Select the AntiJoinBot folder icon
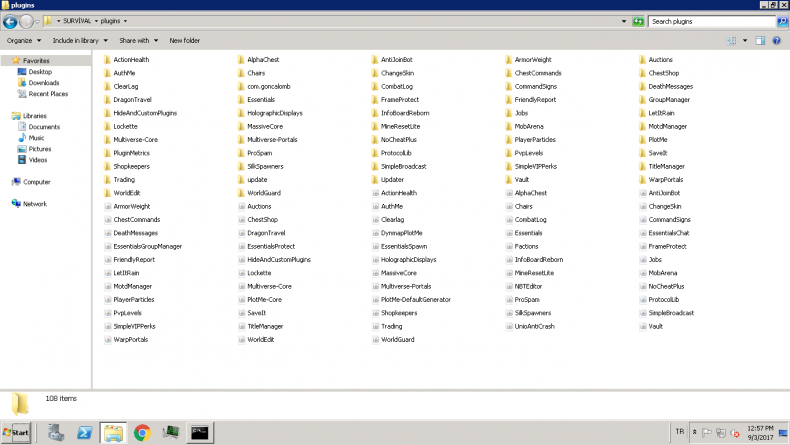790x445 pixels. pos(375,59)
